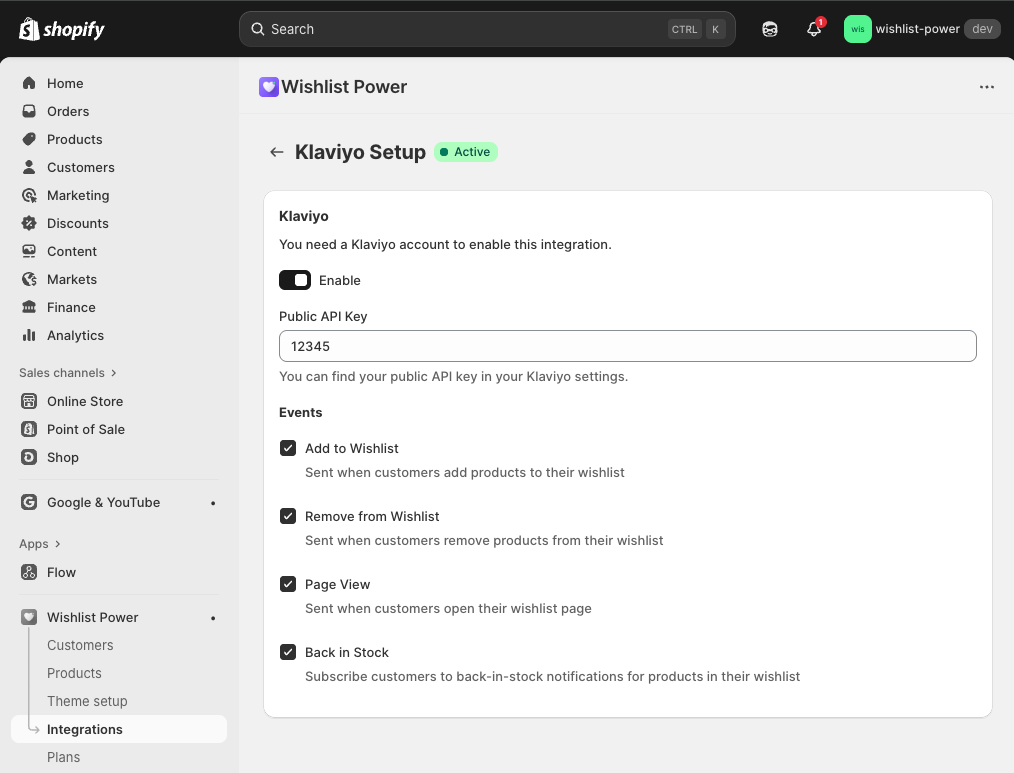Click the "Events" section heading
1014x773 pixels.
(301, 413)
